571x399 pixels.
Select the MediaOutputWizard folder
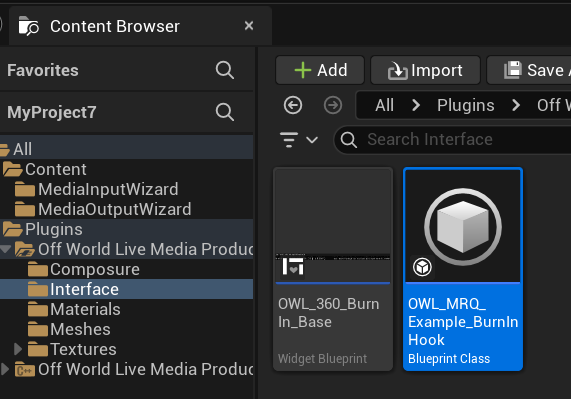pos(126,209)
